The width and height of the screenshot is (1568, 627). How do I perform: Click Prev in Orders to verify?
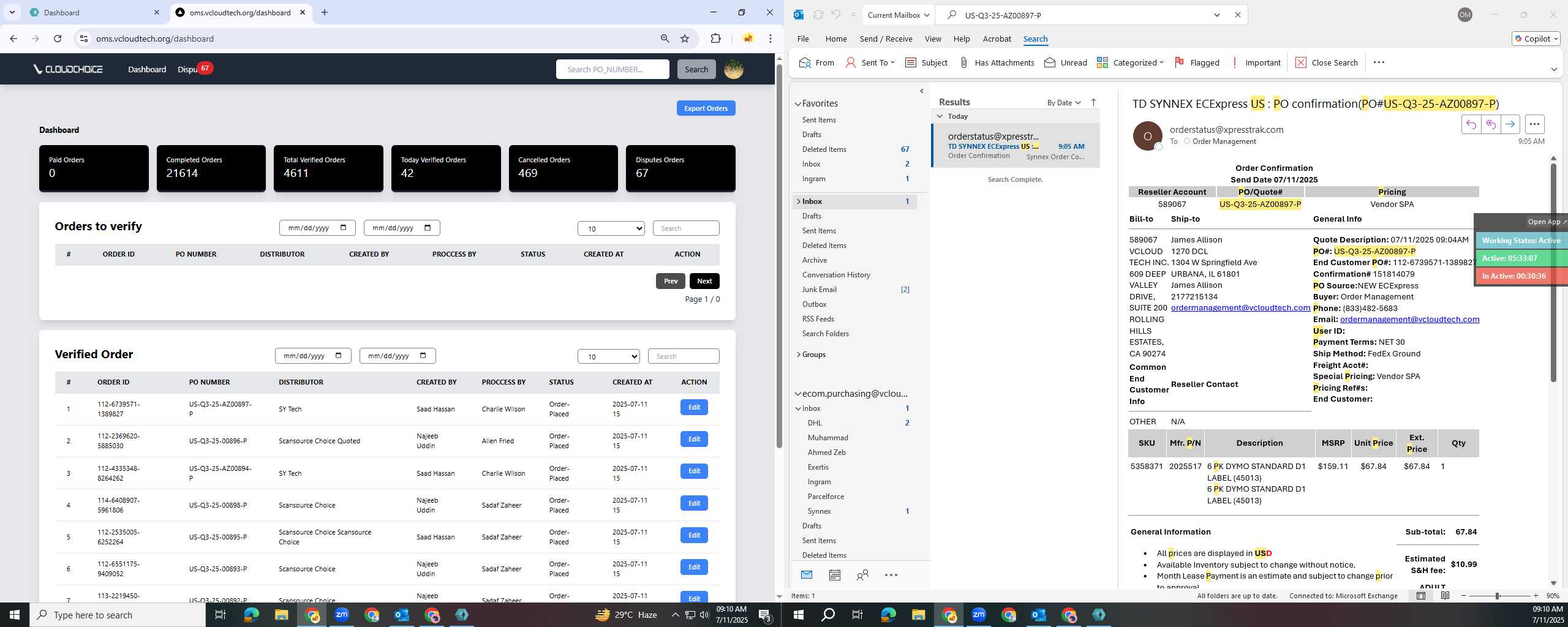(671, 281)
